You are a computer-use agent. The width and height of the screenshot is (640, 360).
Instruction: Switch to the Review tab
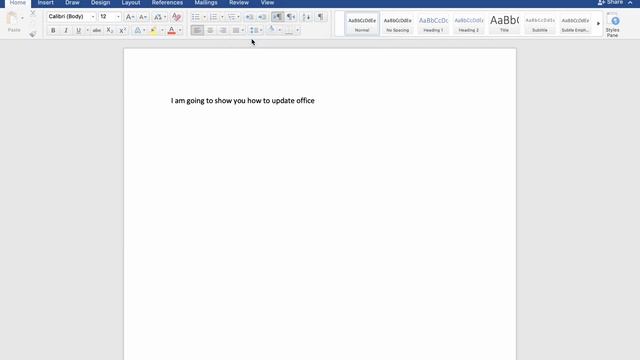coord(239,3)
